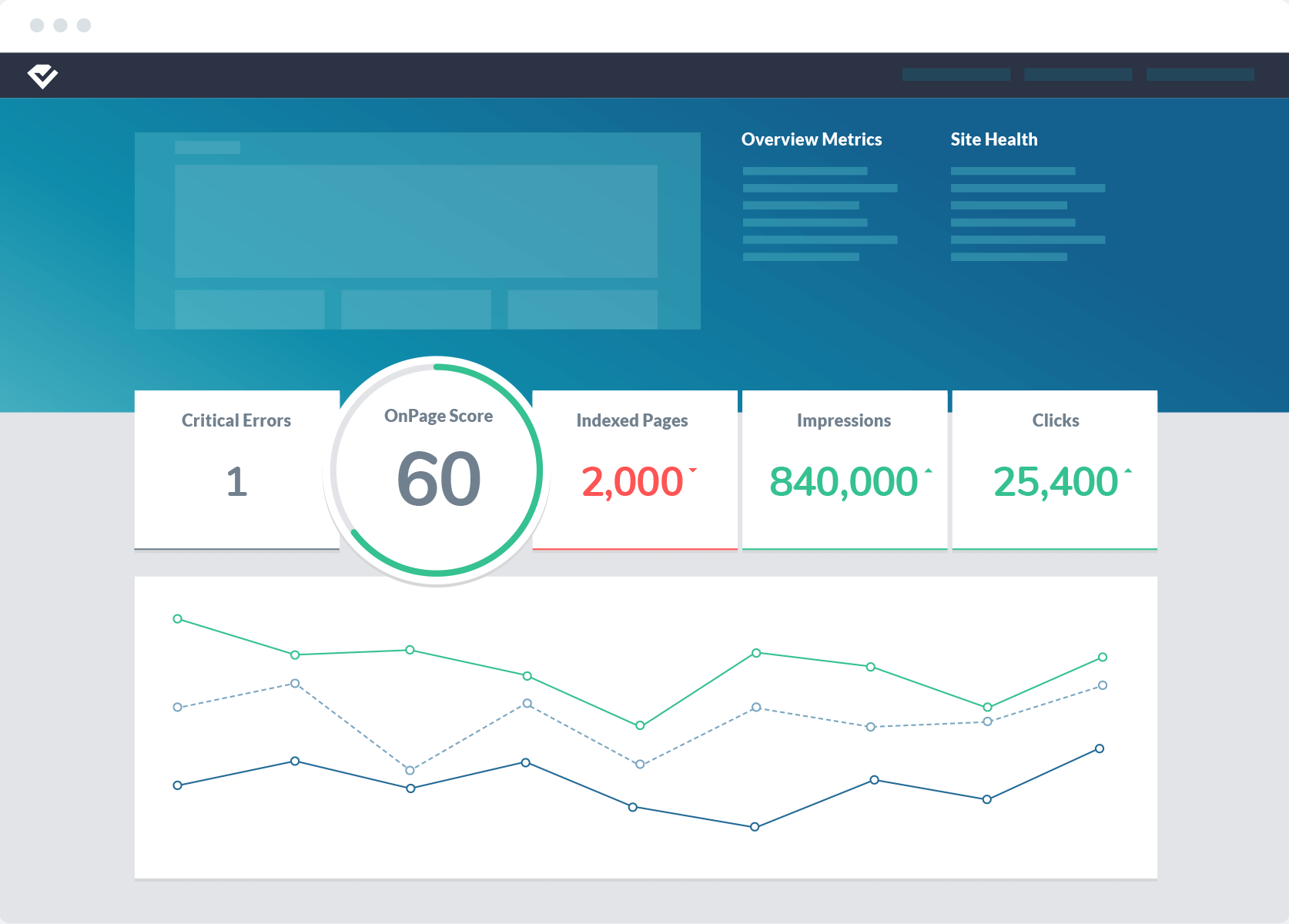Viewport: 1289px width, 924px height.
Task: Click the last navbar placeholder item
Action: pos(1200,75)
